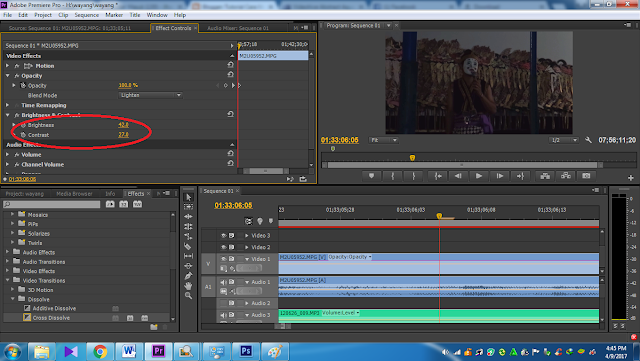Select the Slip tool

(x=189, y=256)
